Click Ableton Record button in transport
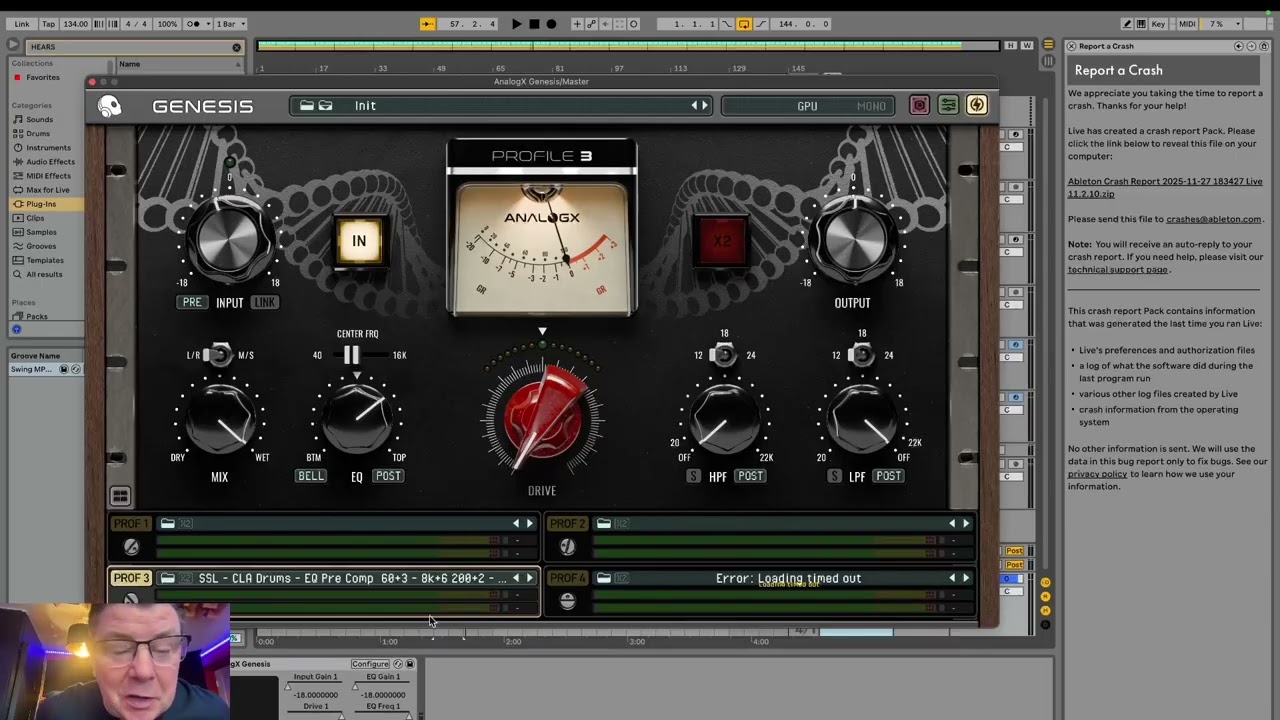1280x720 pixels. click(x=551, y=23)
